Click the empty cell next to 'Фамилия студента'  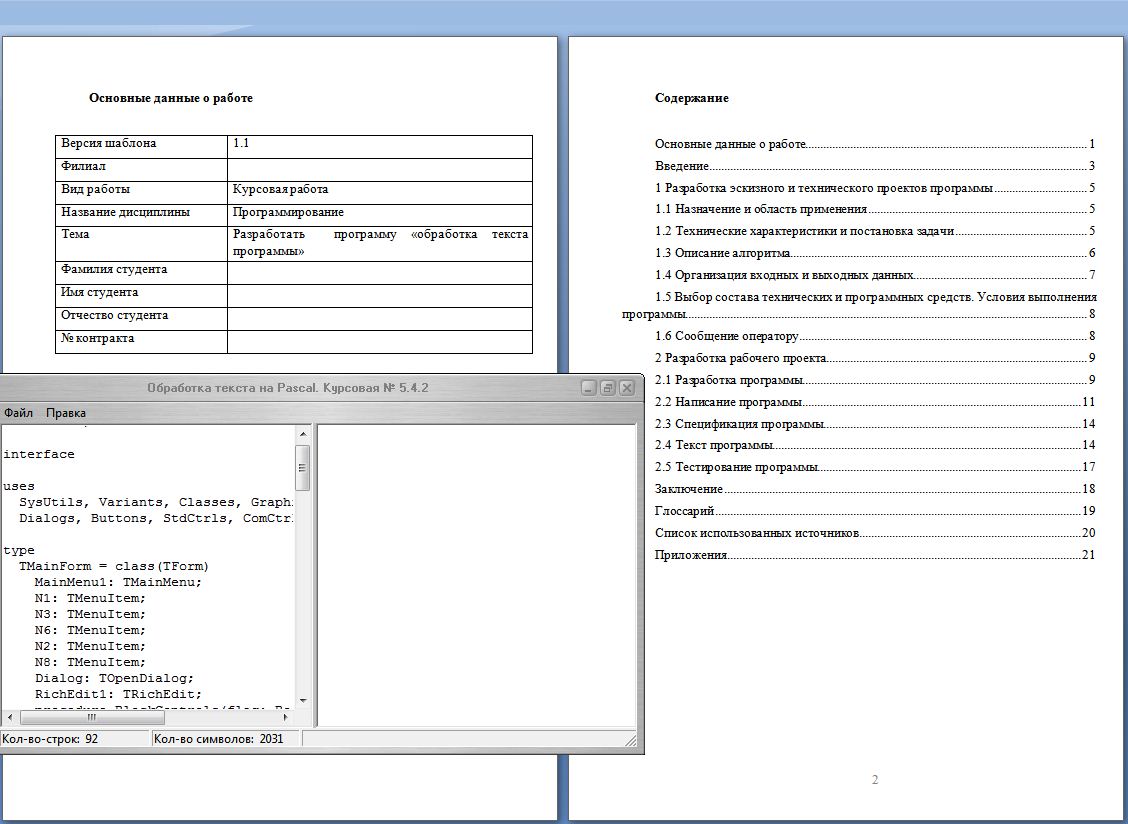coord(380,273)
